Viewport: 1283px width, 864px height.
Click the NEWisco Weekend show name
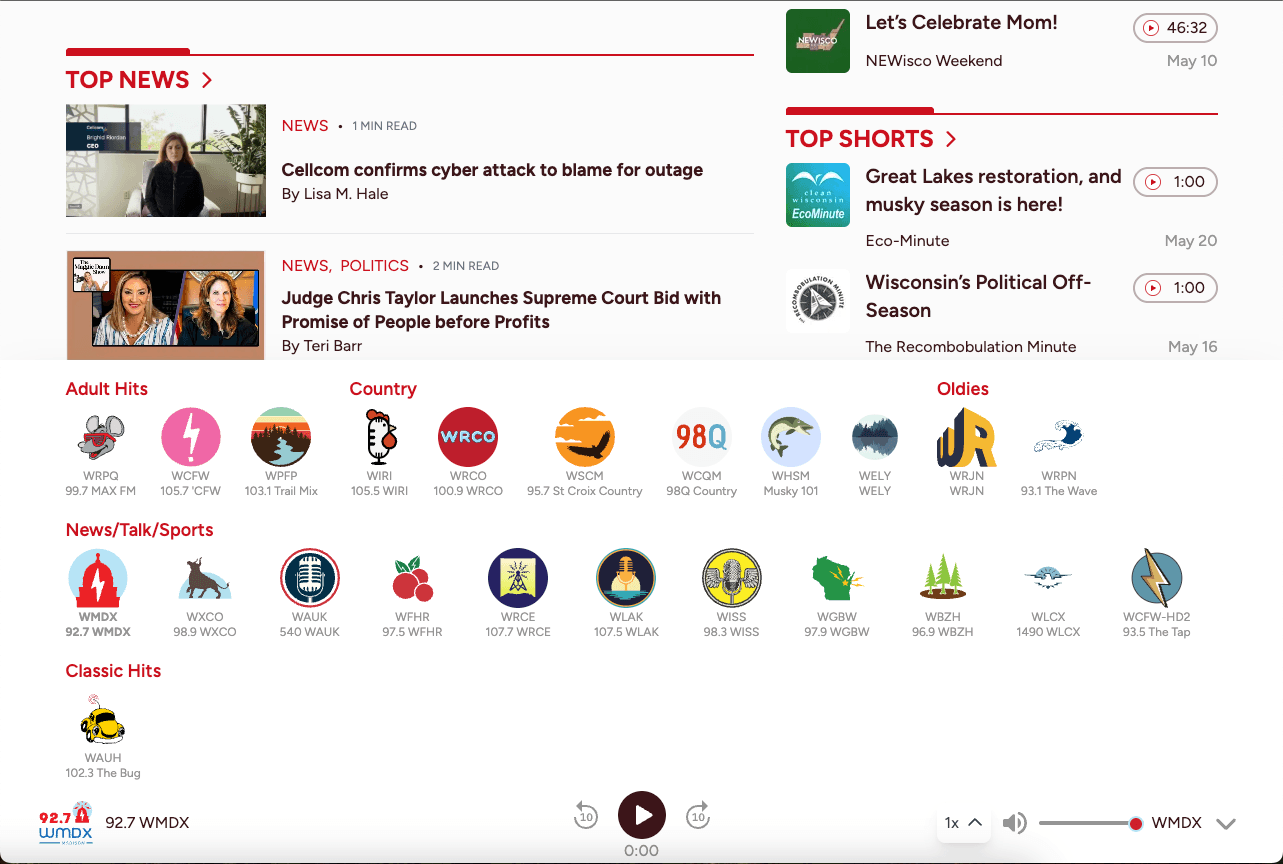[x=933, y=61]
